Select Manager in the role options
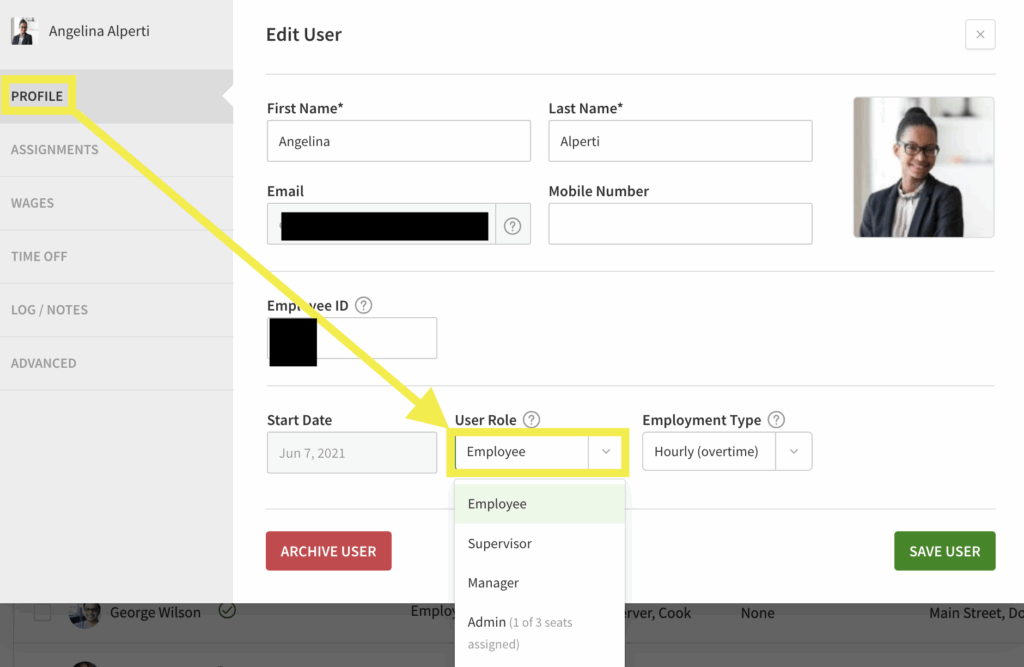This screenshot has height=667, width=1024. (494, 583)
